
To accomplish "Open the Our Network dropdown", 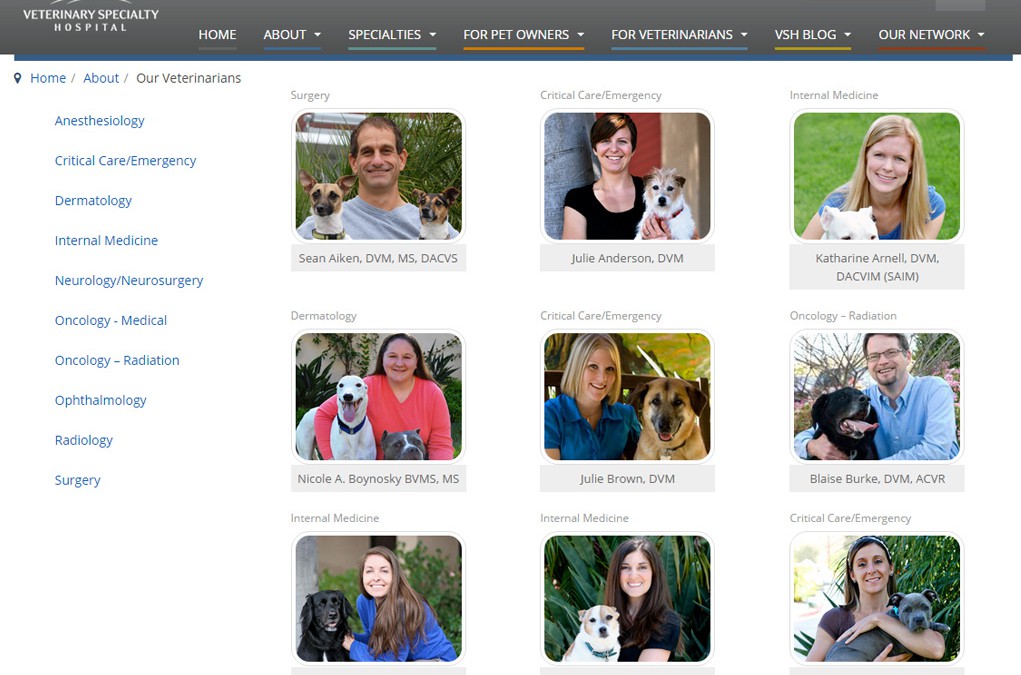I will pyautogui.click(x=931, y=34).
